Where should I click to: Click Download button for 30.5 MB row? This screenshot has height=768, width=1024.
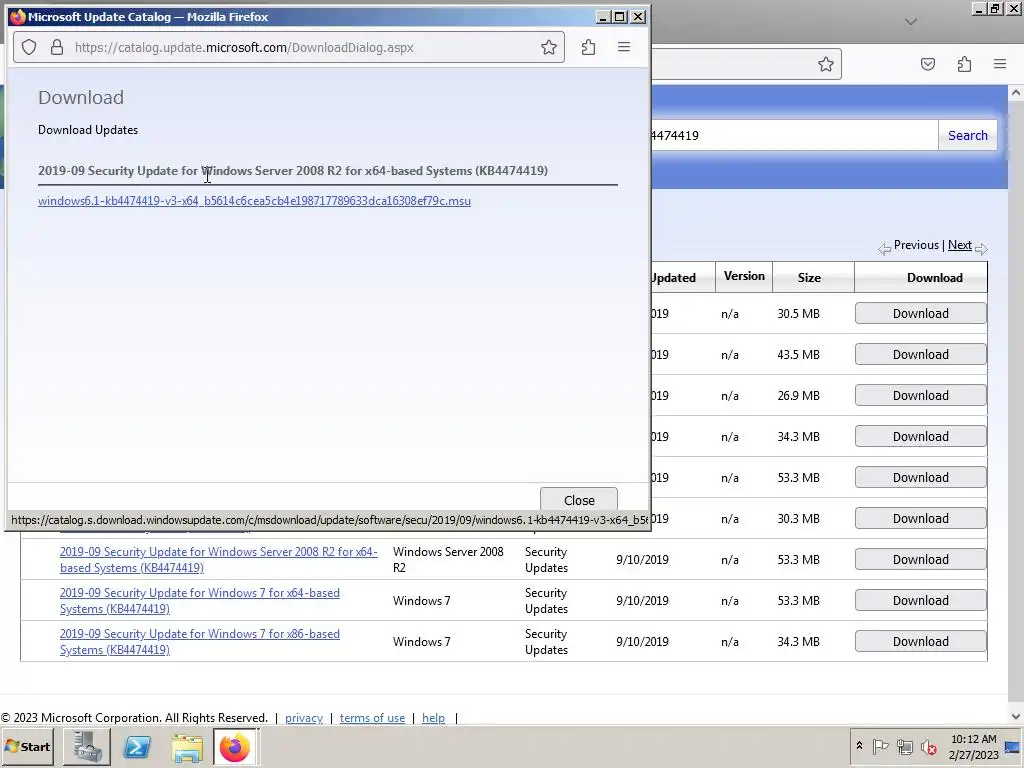point(920,313)
